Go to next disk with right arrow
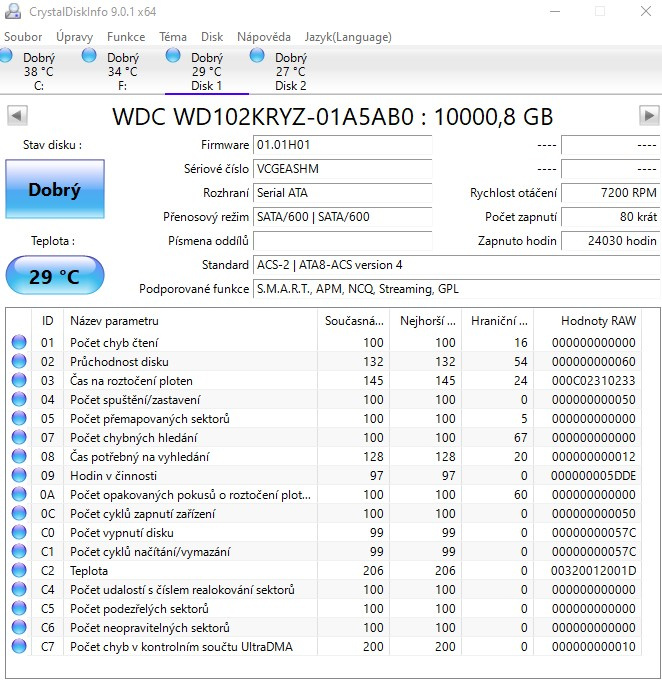 649,116
